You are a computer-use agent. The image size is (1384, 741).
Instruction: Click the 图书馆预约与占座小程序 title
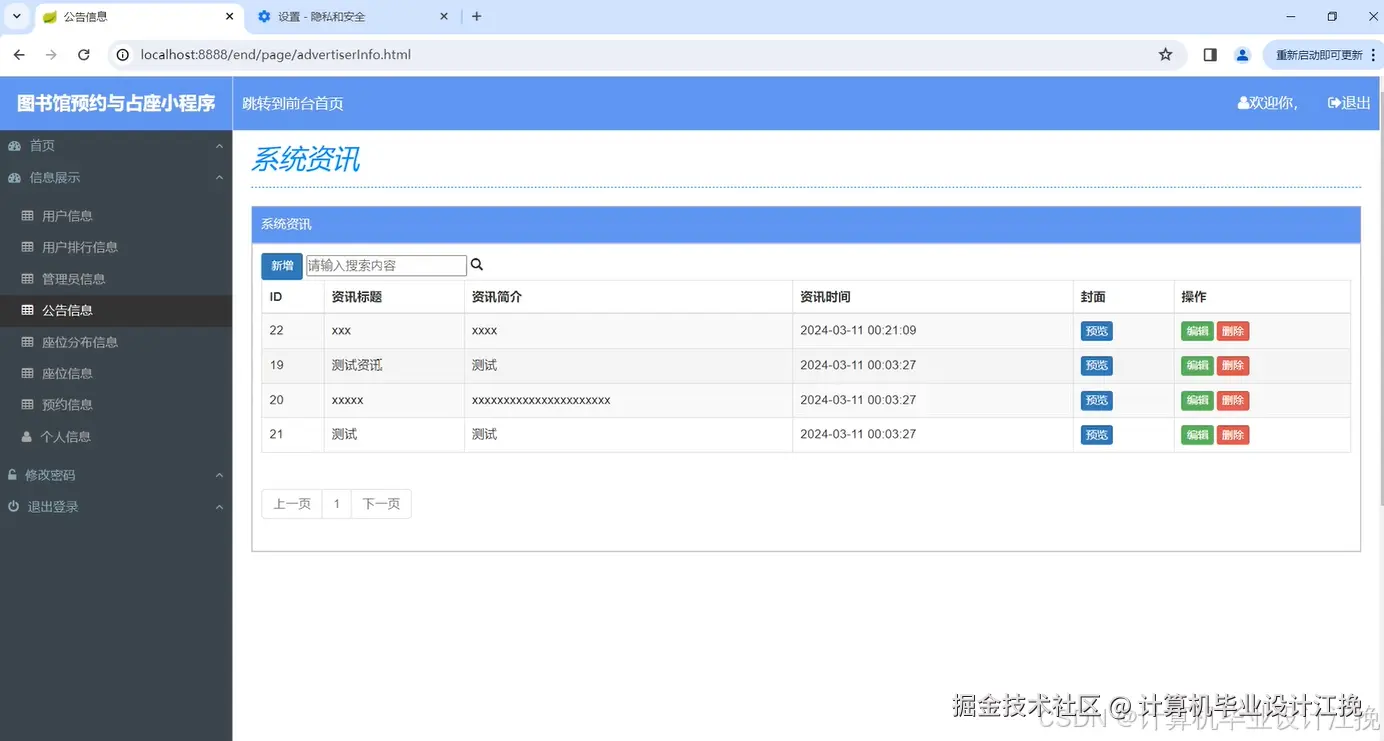pyautogui.click(x=116, y=103)
